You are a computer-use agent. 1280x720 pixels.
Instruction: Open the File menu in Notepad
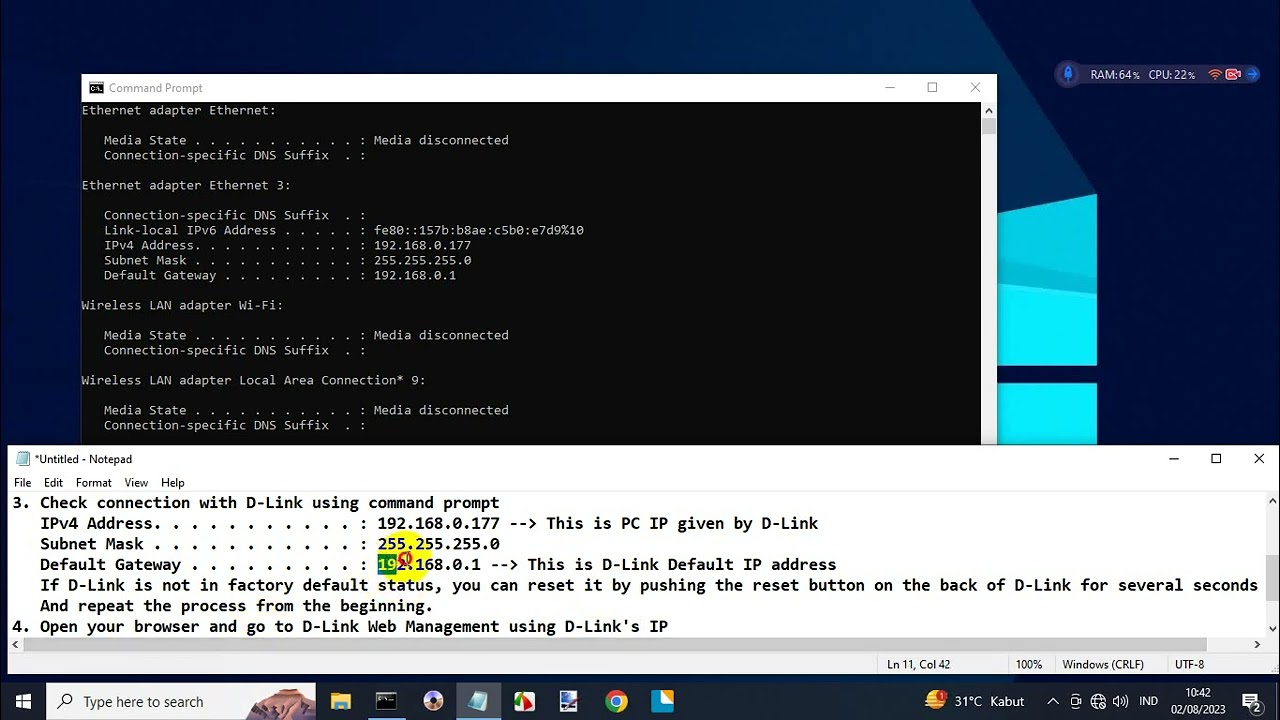coord(22,483)
